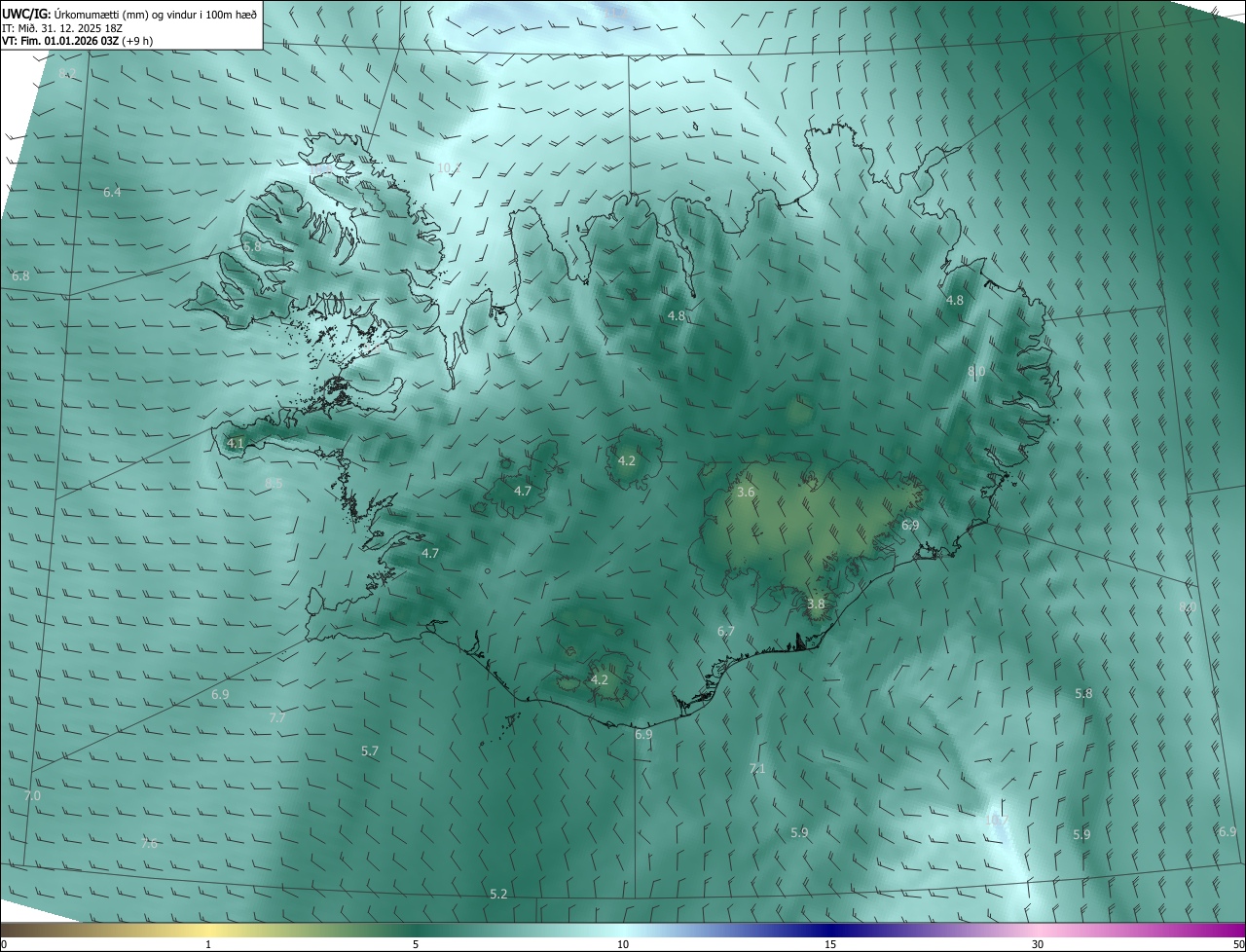Click the map value 6.8
The height and width of the screenshot is (952, 1246).
click(20, 276)
